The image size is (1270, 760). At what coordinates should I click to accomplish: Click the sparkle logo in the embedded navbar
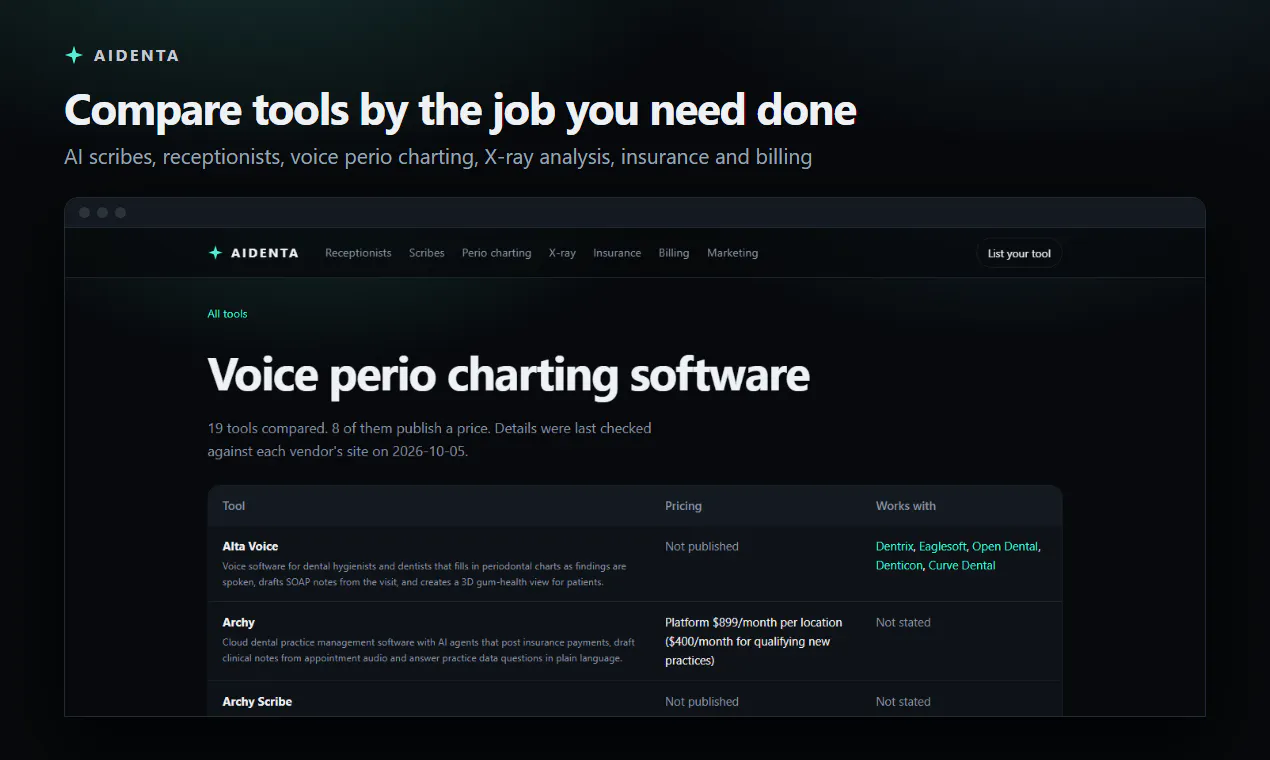[x=215, y=253]
